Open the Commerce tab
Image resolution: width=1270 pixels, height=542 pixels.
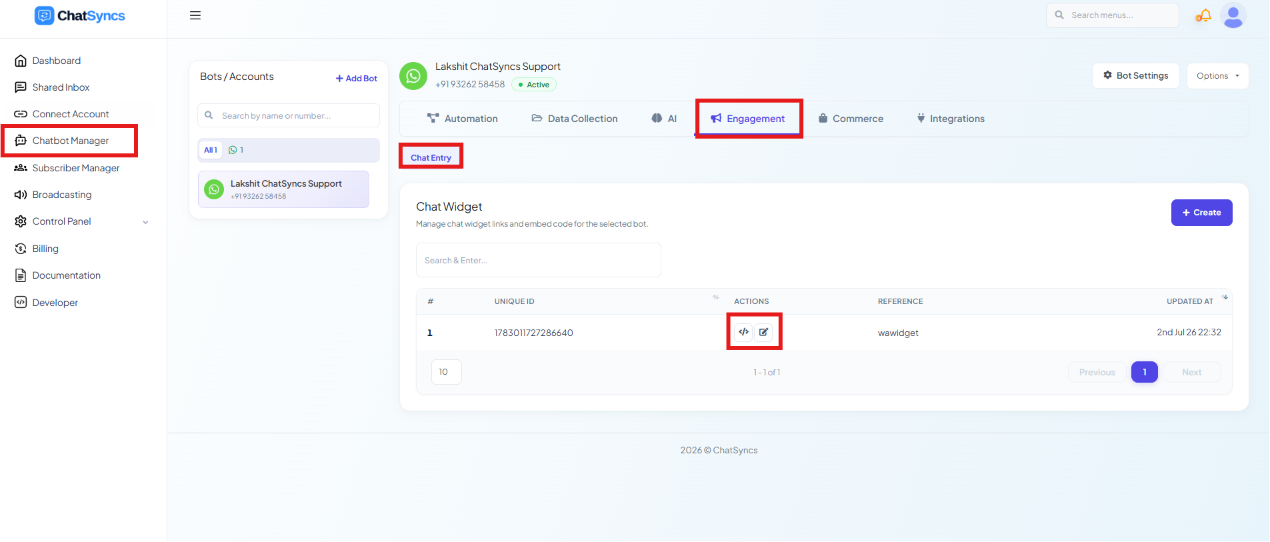(851, 118)
